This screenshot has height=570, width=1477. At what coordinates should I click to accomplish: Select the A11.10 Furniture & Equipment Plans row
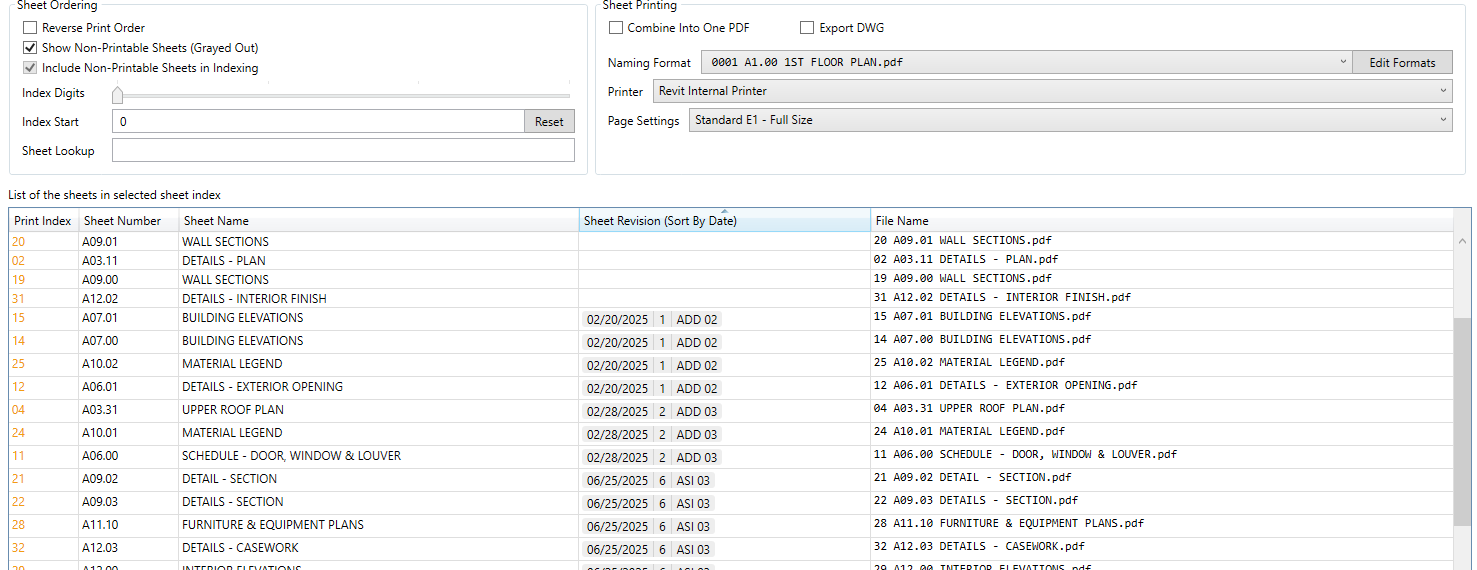273,525
